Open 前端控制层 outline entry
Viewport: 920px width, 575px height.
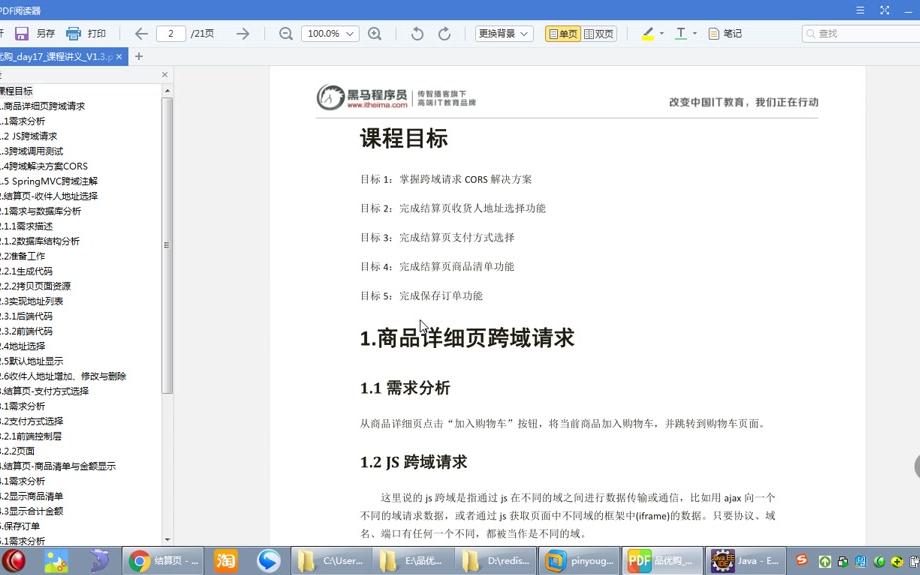click(31, 436)
